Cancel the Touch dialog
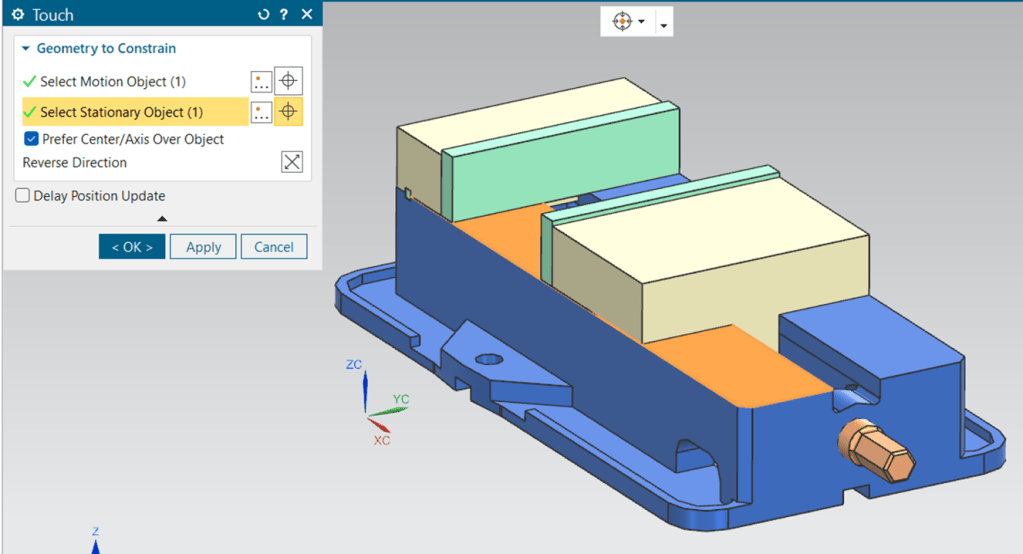Viewport: 1023px width, 554px height. tap(273, 247)
